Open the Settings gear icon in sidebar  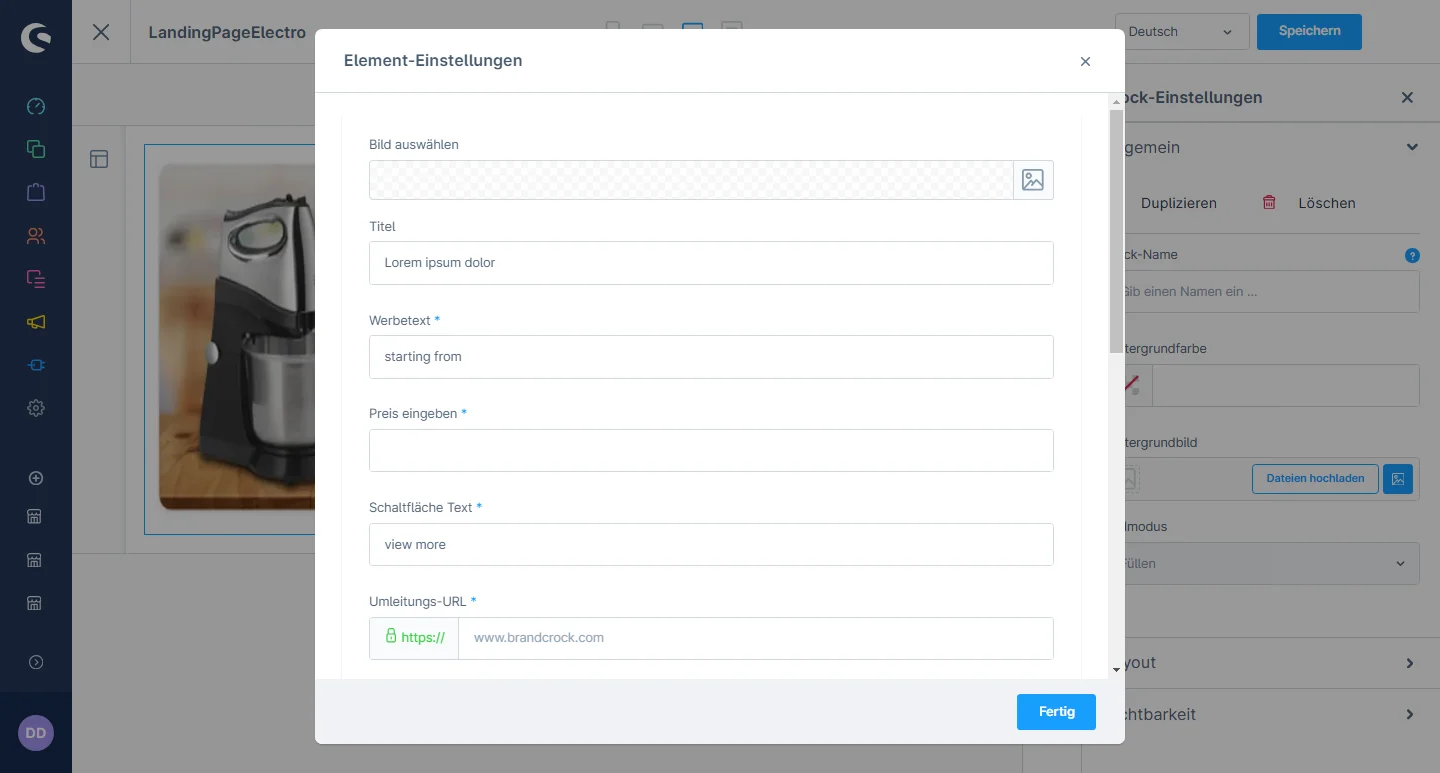click(x=36, y=408)
